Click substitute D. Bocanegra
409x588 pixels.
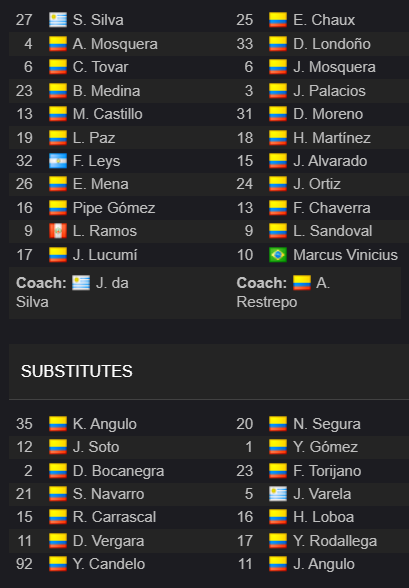(x=118, y=471)
